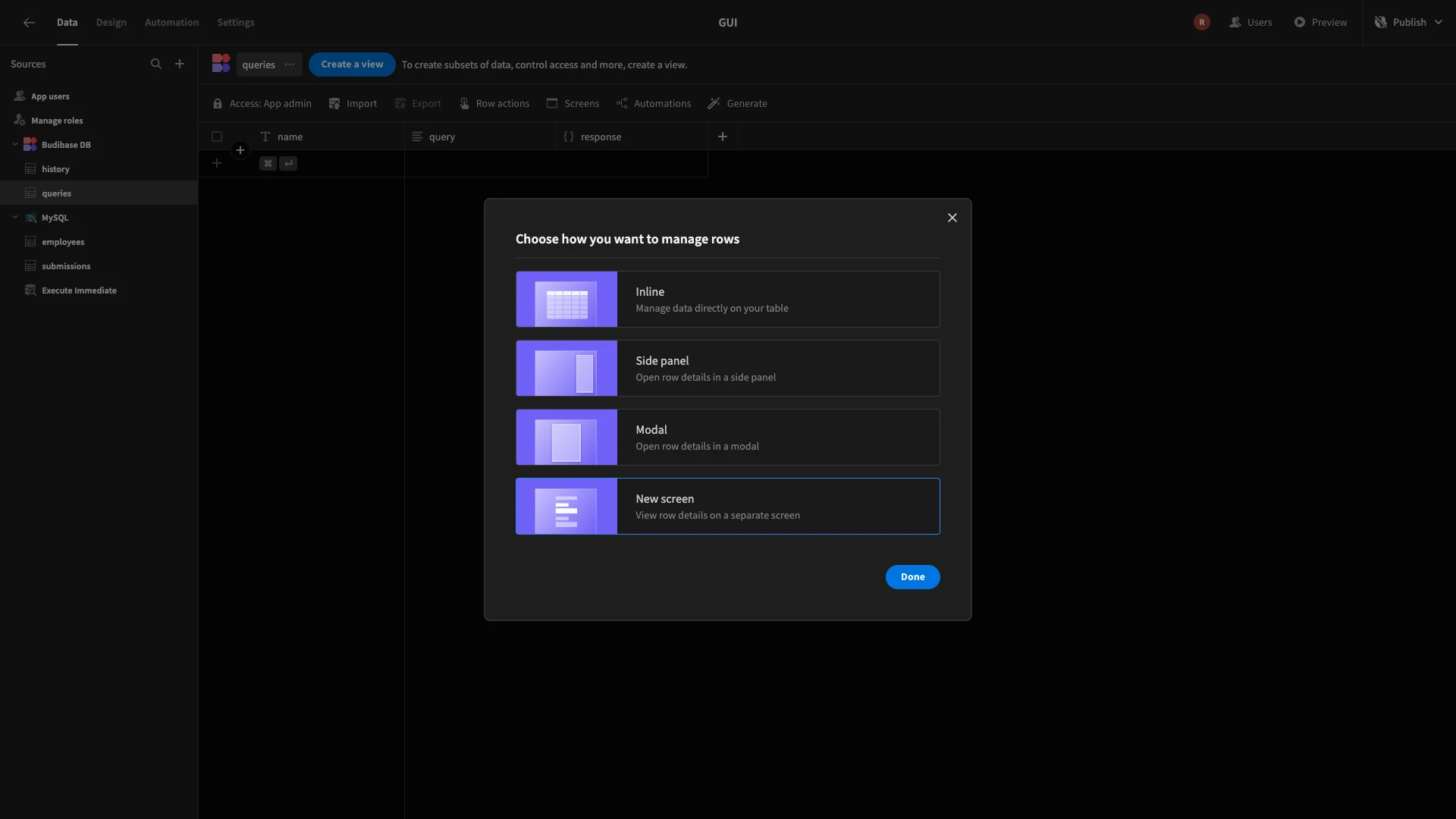1456x819 pixels.
Task: Collapse the Budibase DB tree node
Action: pyautogui.click(x=15, y=144)
